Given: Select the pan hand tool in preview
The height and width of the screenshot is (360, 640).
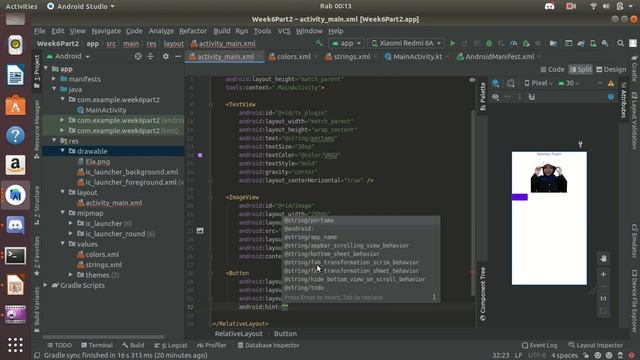Looking at the screenshot, I should (603, 258).
